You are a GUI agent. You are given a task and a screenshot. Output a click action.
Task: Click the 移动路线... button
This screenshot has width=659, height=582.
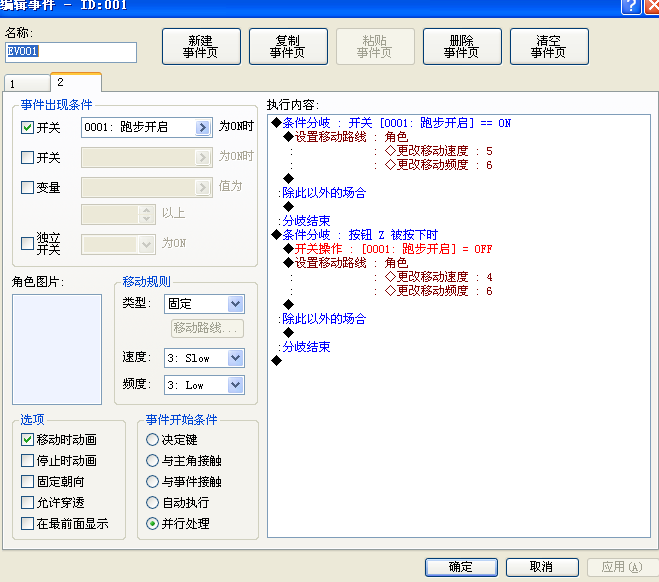[207, 328]
